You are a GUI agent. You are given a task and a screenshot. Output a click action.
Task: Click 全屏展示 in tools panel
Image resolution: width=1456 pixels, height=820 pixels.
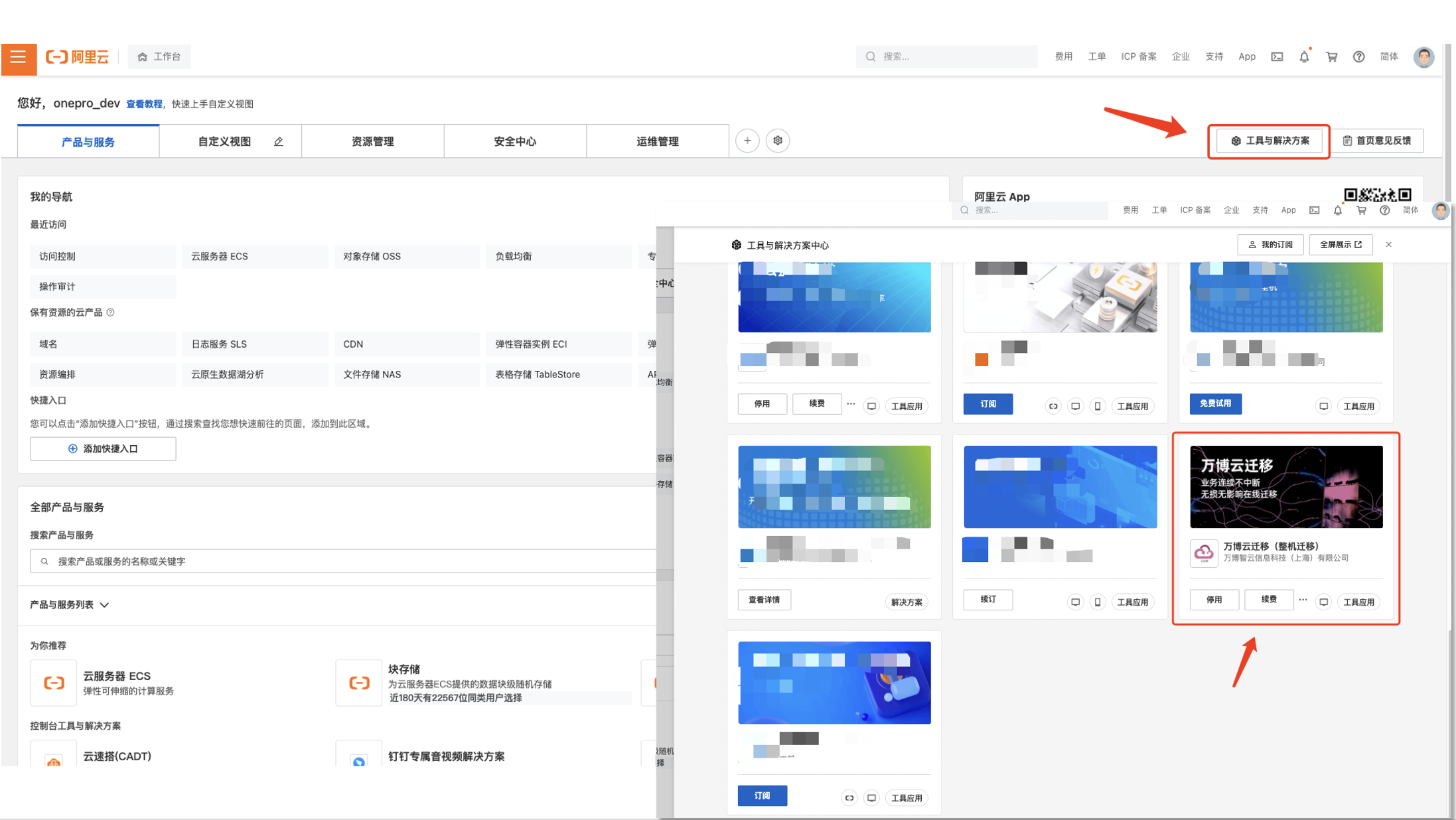tap(1341, 245)
